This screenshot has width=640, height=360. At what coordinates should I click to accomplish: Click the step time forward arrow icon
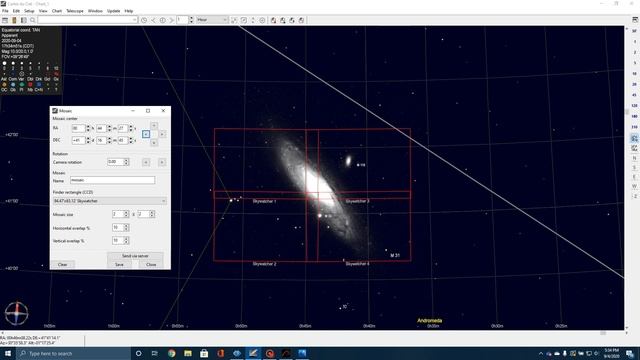pos(172,20)
